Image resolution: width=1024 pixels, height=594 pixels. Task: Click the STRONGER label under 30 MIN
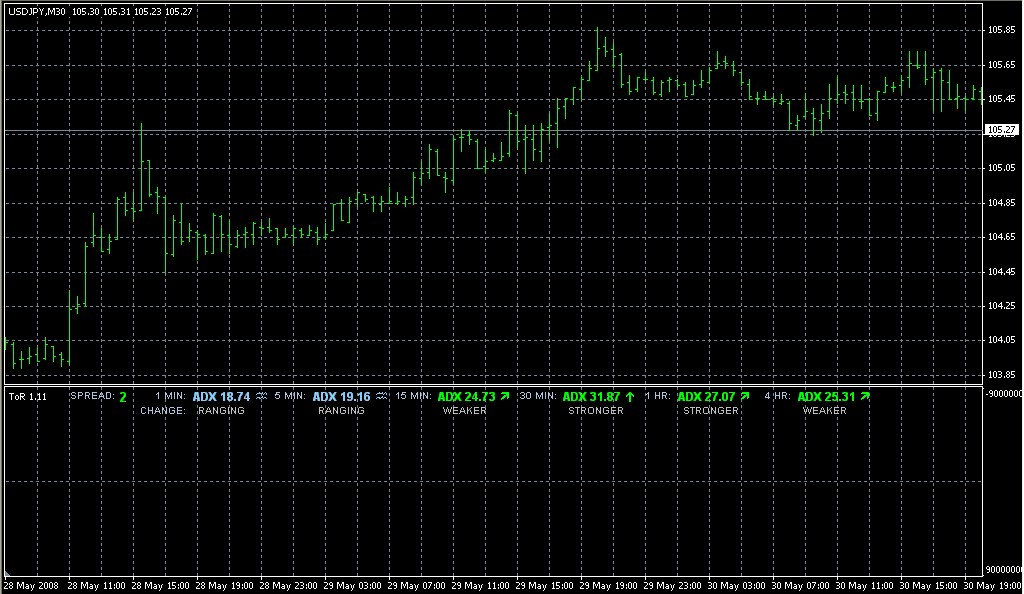tap(596, 411)
